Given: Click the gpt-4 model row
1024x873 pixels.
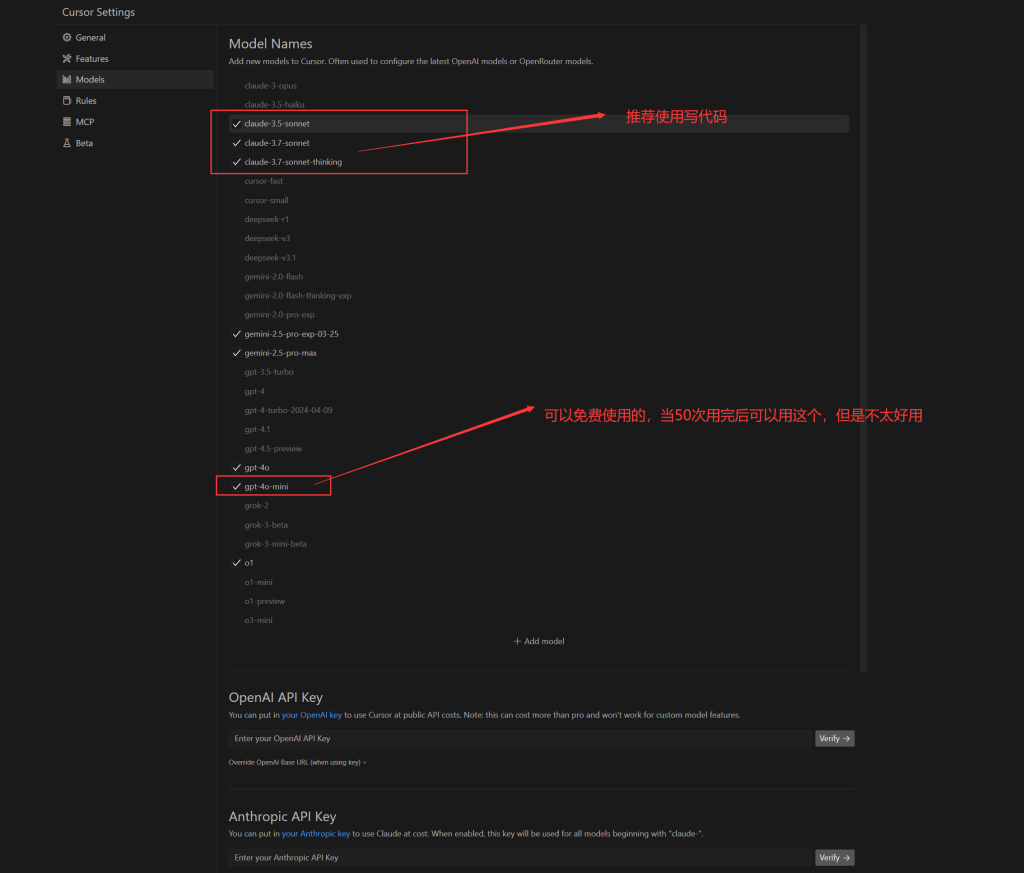Looking at the screenshot, I should (539, 391).
